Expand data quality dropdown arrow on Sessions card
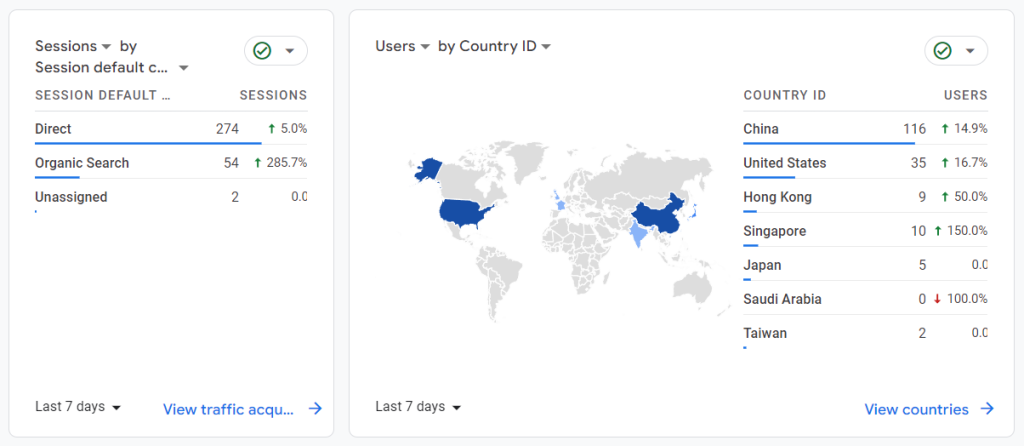1024x446 pixels. click(289, 51)
